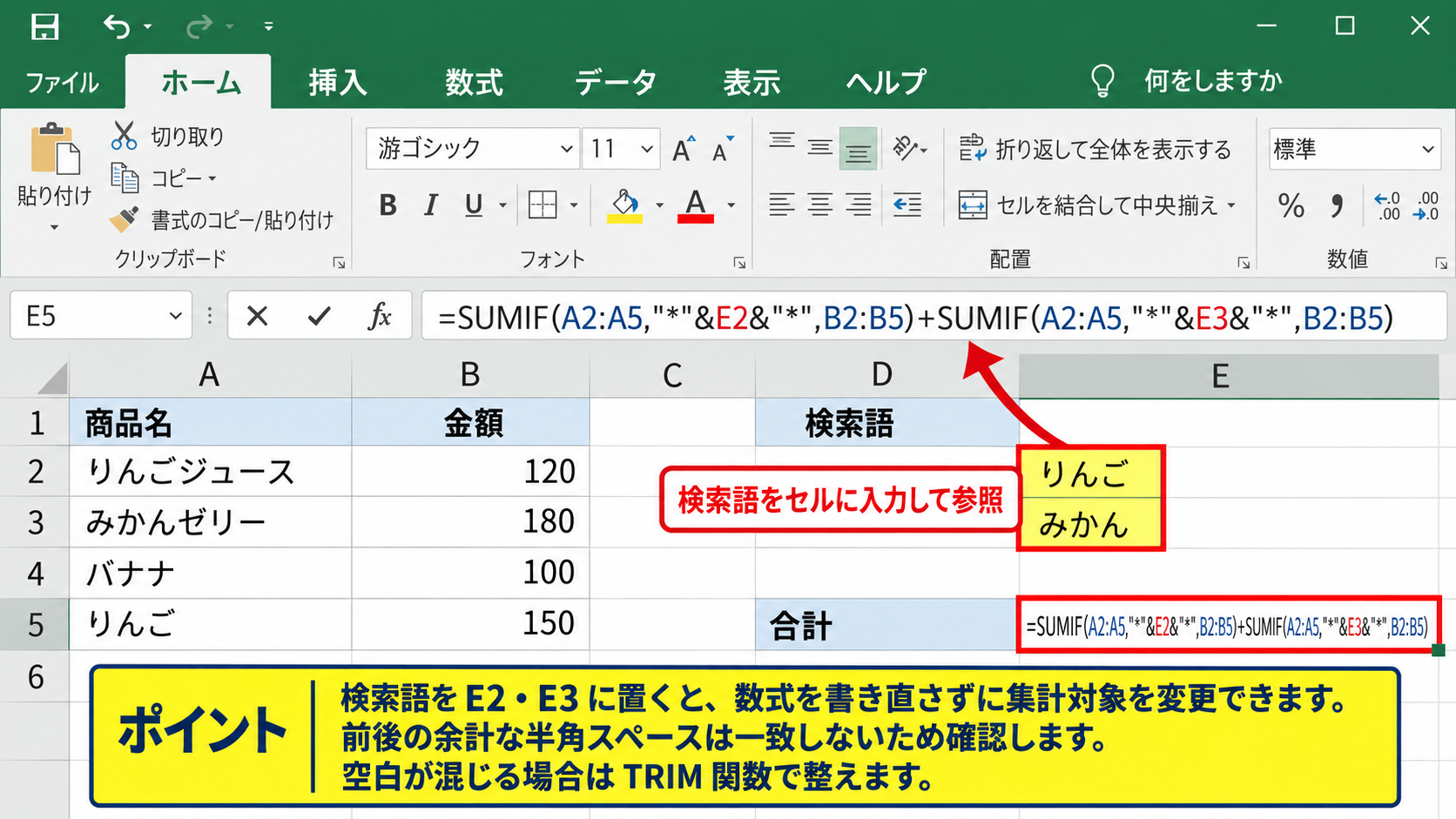Toggle bottom vertical alignment
Screen dimensions: 1456x819
pos(858,149)
